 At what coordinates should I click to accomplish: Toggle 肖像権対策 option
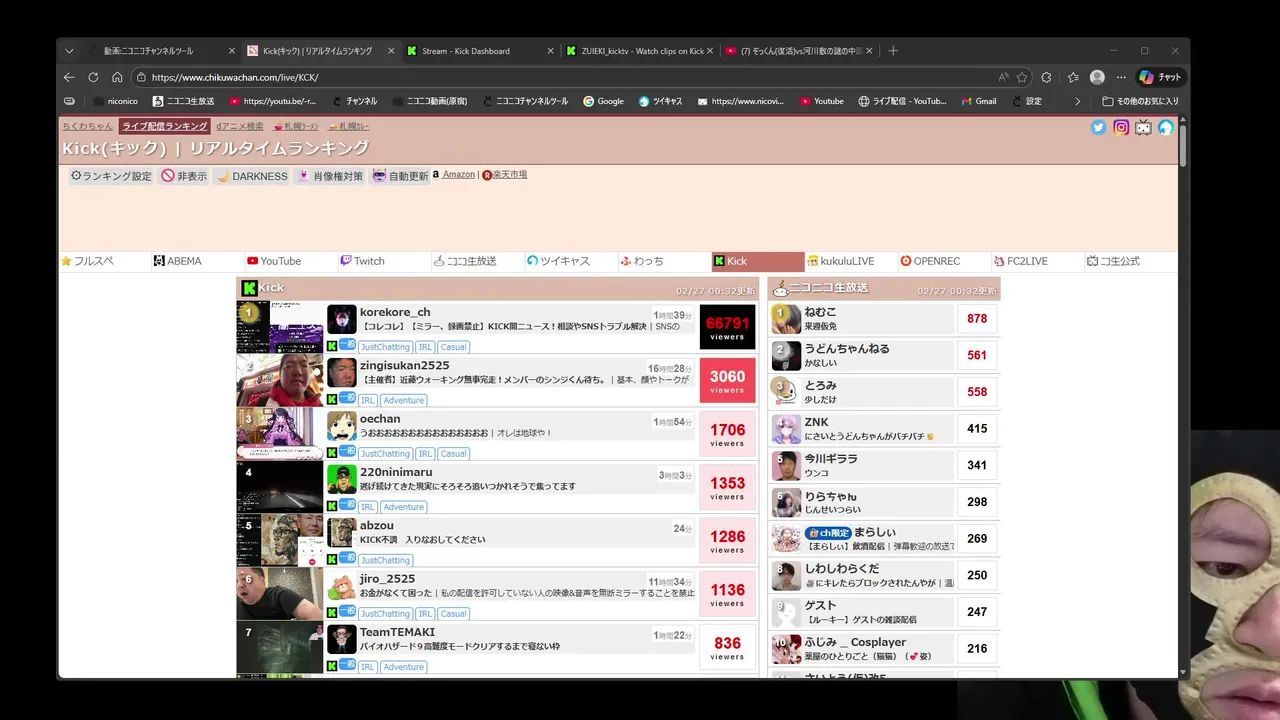coord(330,176)
